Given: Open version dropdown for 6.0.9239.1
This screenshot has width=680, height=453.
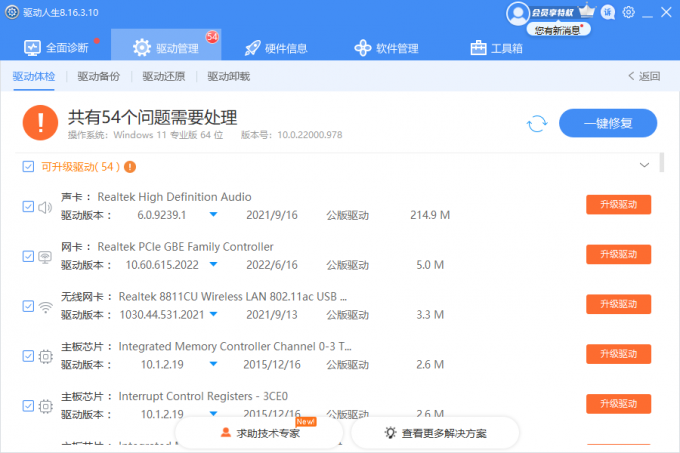Looking at the screenshot, I should 213,214.
